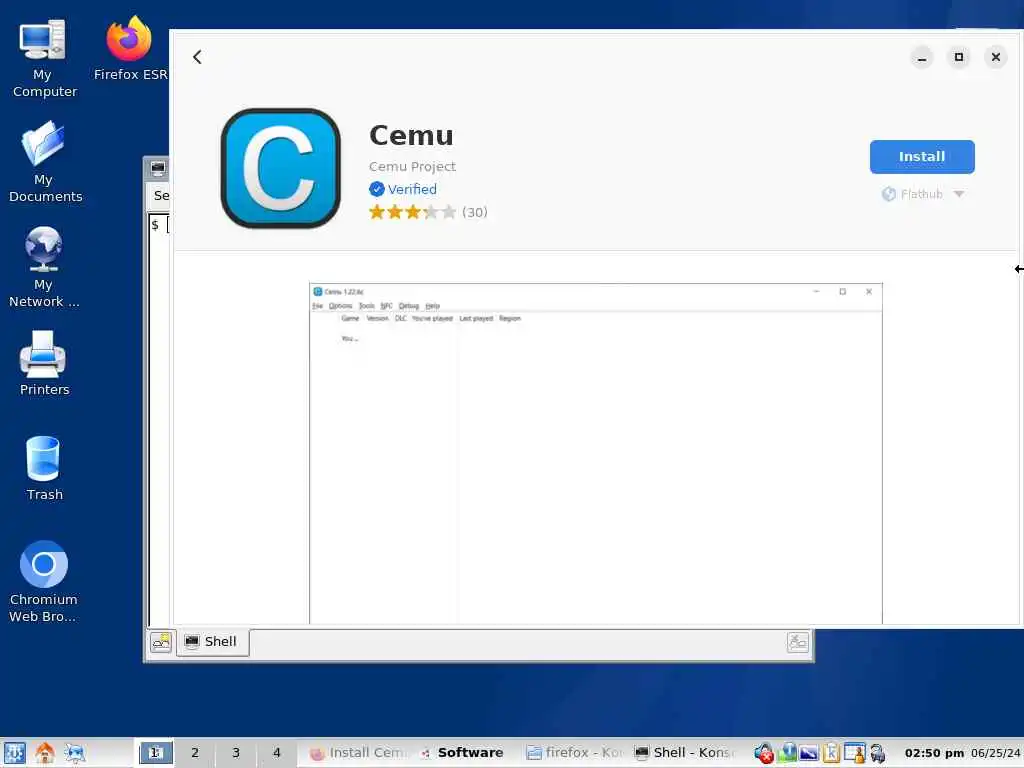Image resolution: width=1024 pixels, height=768 pixels.
Task: Open Printers desktop icon
Action: tap(44, 363)
